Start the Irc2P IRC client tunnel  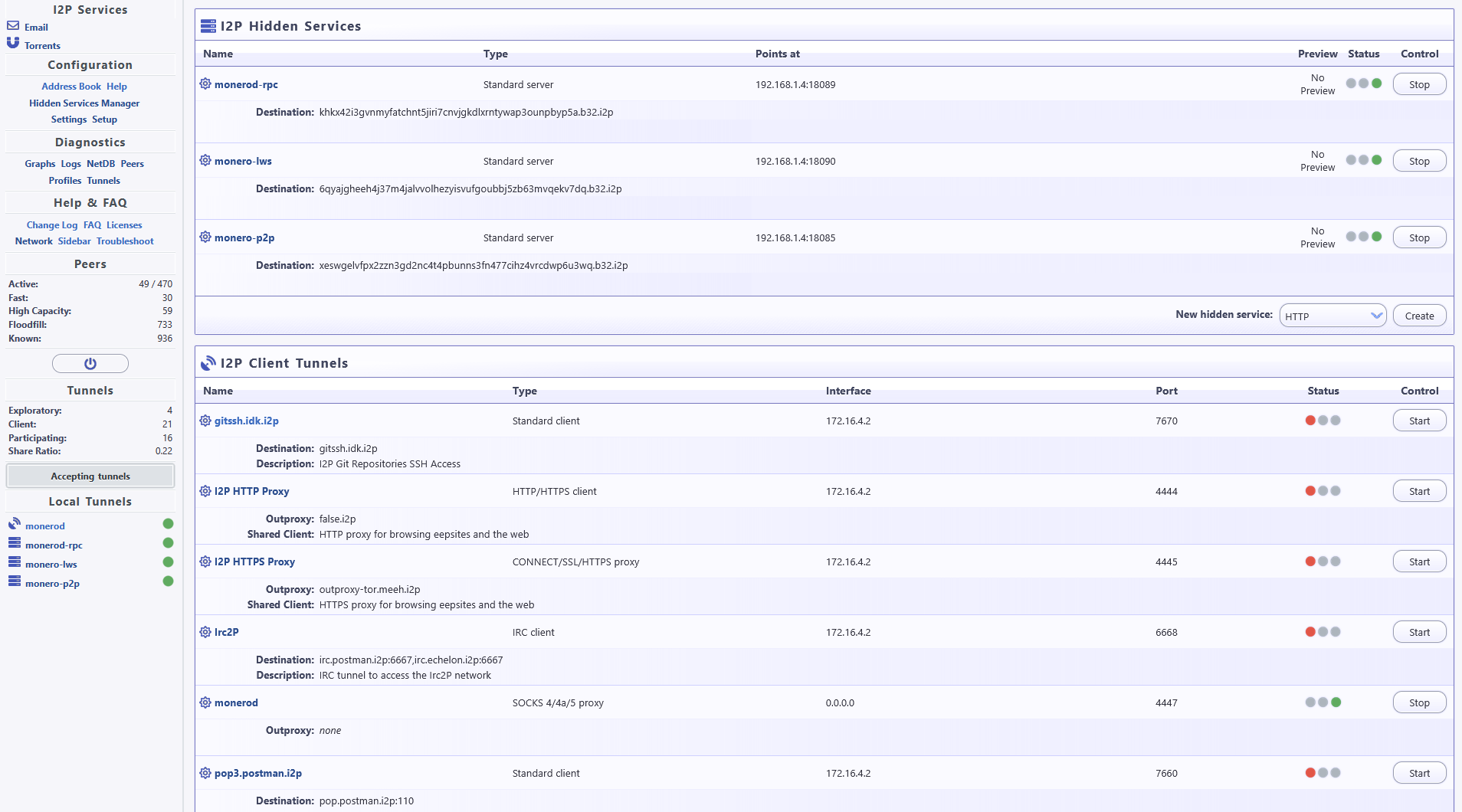coord(1418,631)
